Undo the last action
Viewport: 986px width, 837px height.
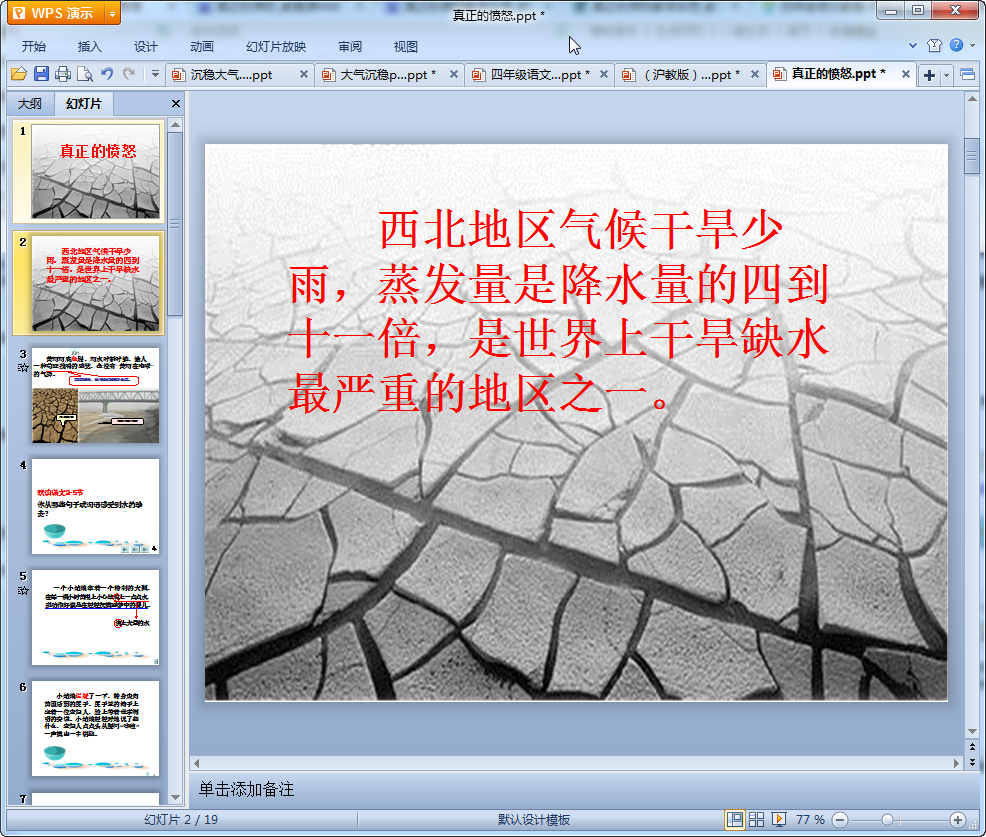[x=107, y=74]
